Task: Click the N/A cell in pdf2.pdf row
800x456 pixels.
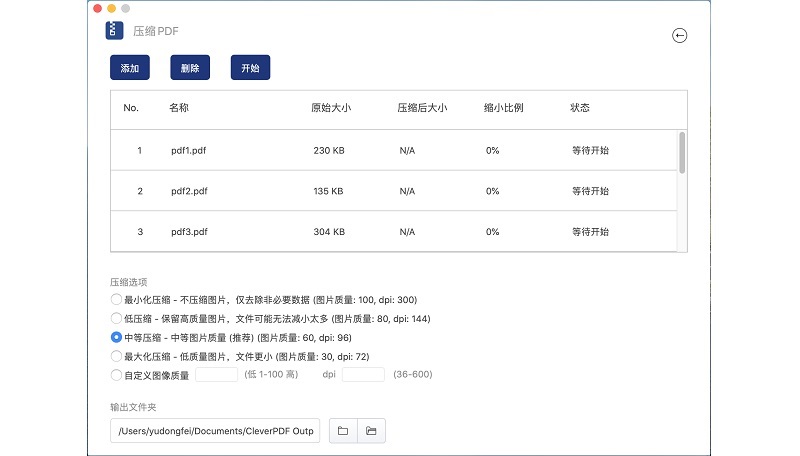Action: click(407, 191)
